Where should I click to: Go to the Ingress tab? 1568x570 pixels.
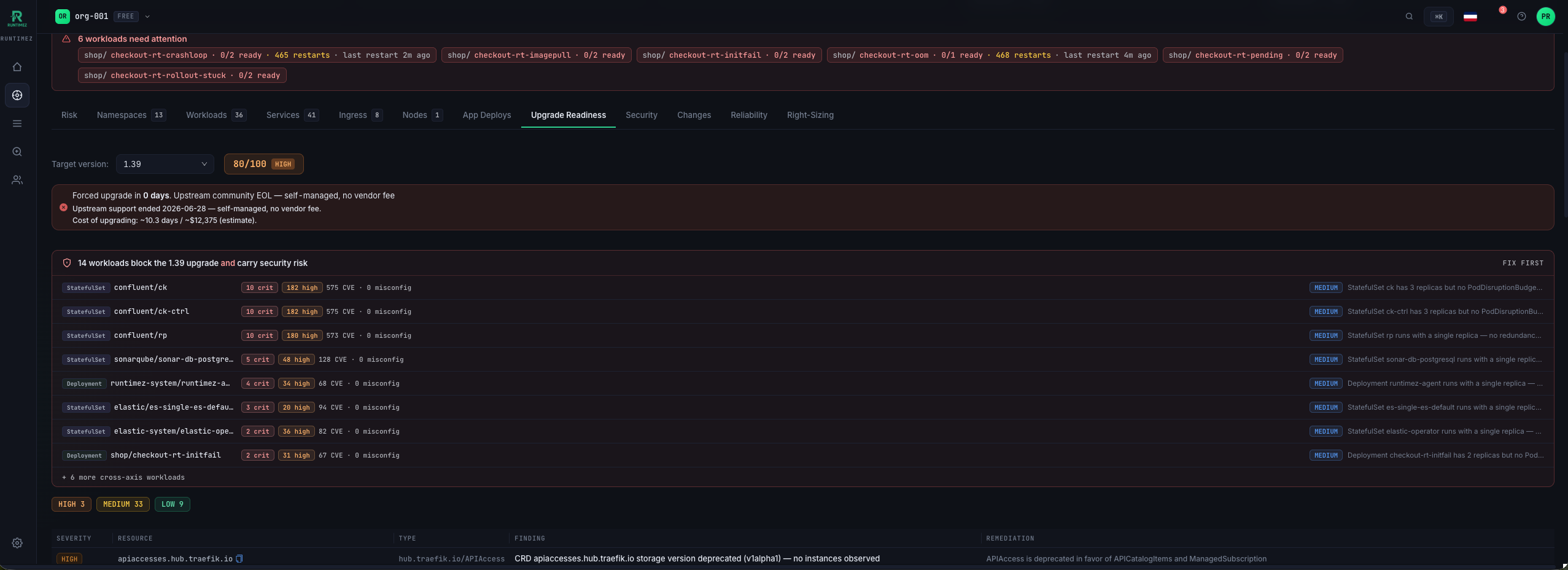click(x=360, y=115)
